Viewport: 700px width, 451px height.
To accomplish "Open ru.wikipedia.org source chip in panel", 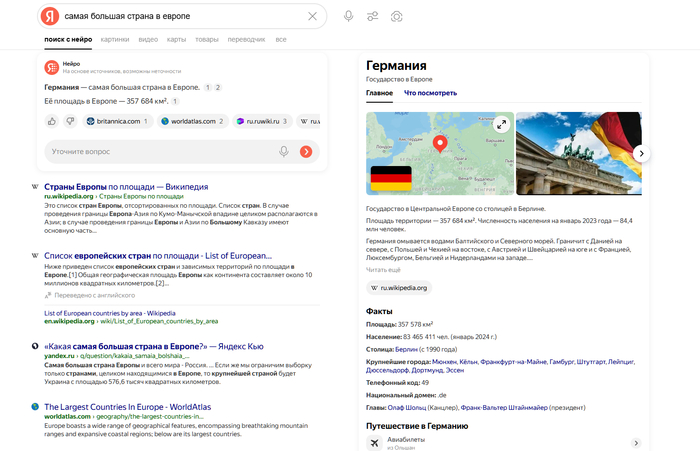I will tap(399, 288).
